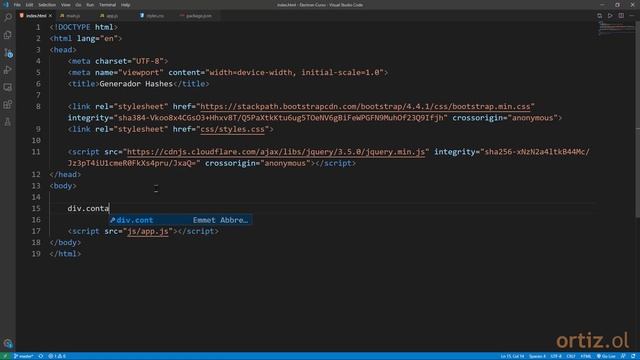Switch to the package.json tab
640x360 pixels.
198,16
